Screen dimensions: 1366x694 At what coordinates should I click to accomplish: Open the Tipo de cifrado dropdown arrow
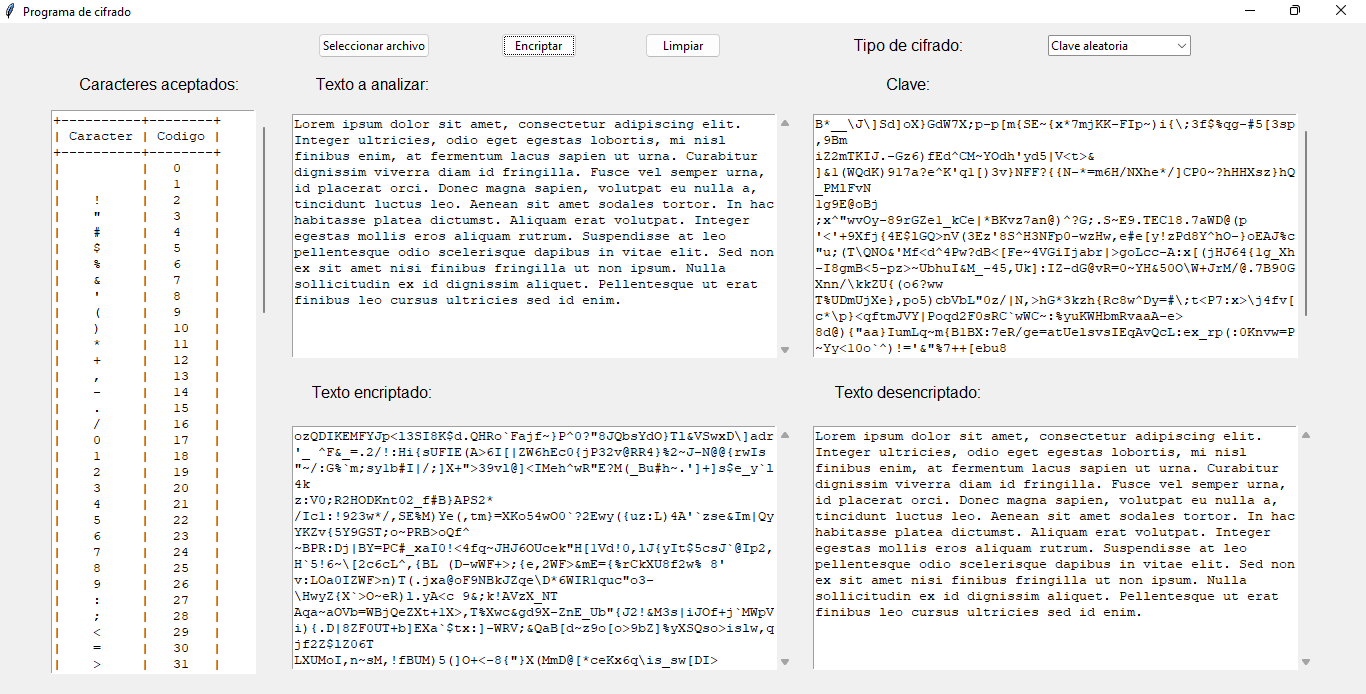pos(1182,45)
